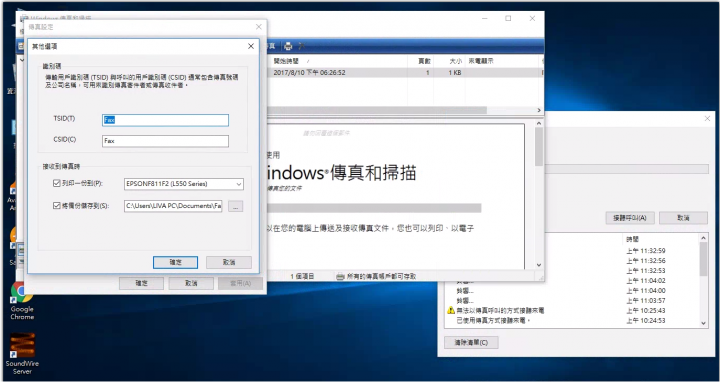This screenshot has height=382, width=720.
Task: Minimize the Windows Fax and Scan window
Action: coord(485,18)
